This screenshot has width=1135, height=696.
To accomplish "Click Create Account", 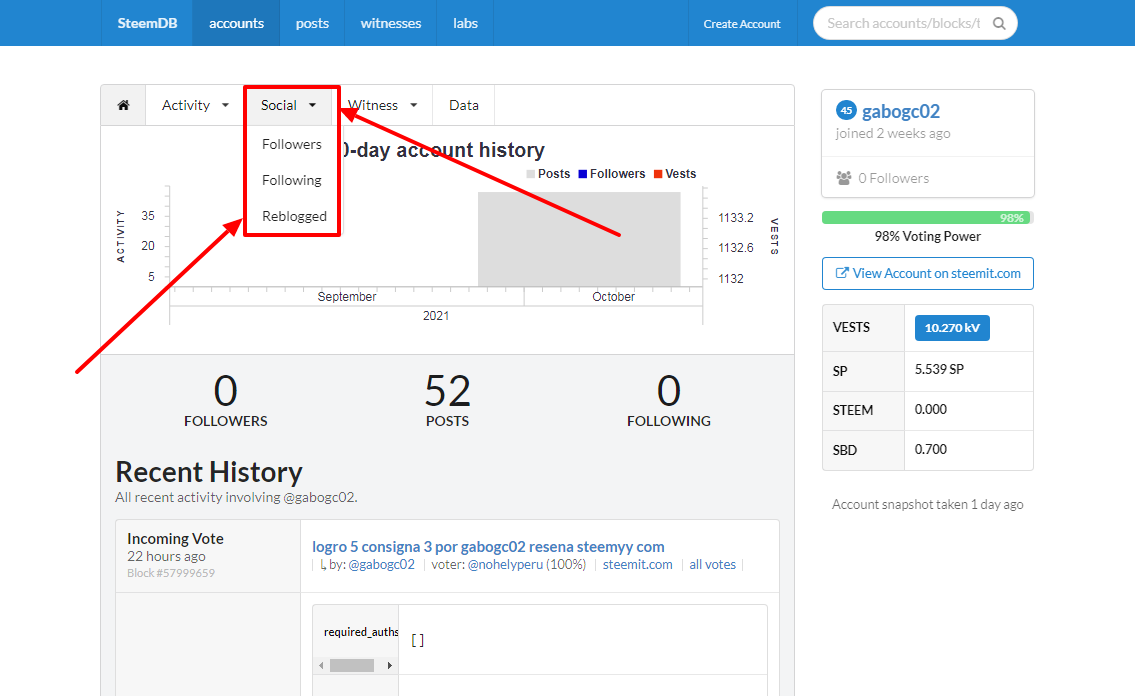I will (x=742, y=24).
